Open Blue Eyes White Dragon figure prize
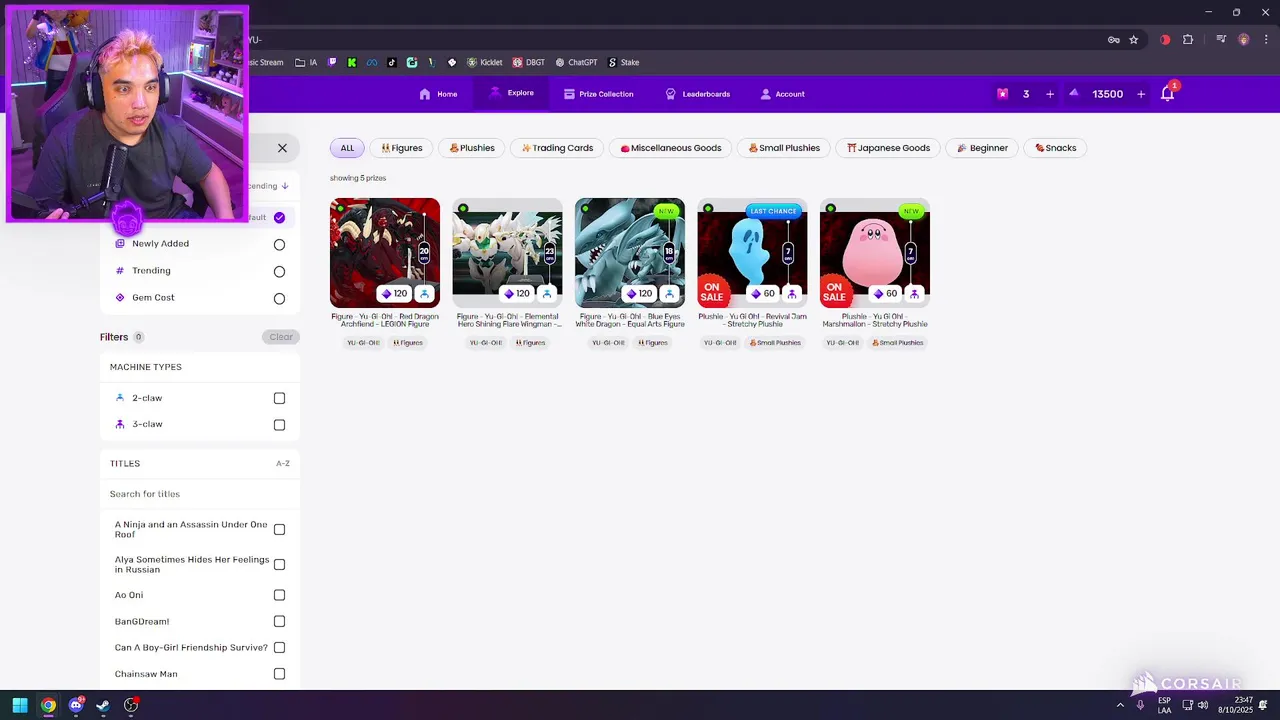This screenshot has width=1280, height=720. (630, 253)
